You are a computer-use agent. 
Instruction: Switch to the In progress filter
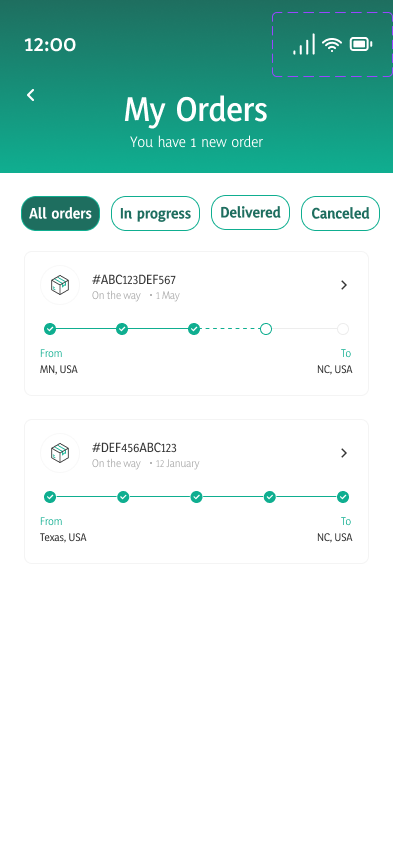point(155,214)
